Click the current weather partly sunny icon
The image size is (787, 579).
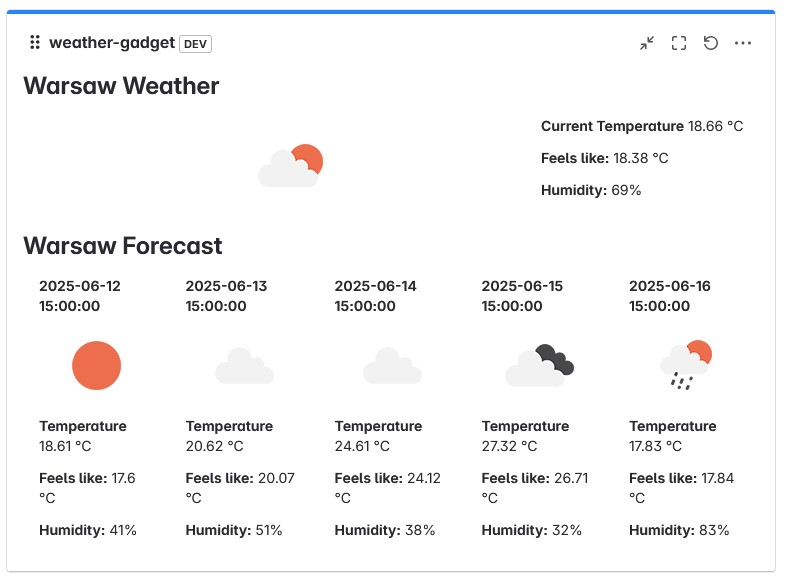pos(290,166)
